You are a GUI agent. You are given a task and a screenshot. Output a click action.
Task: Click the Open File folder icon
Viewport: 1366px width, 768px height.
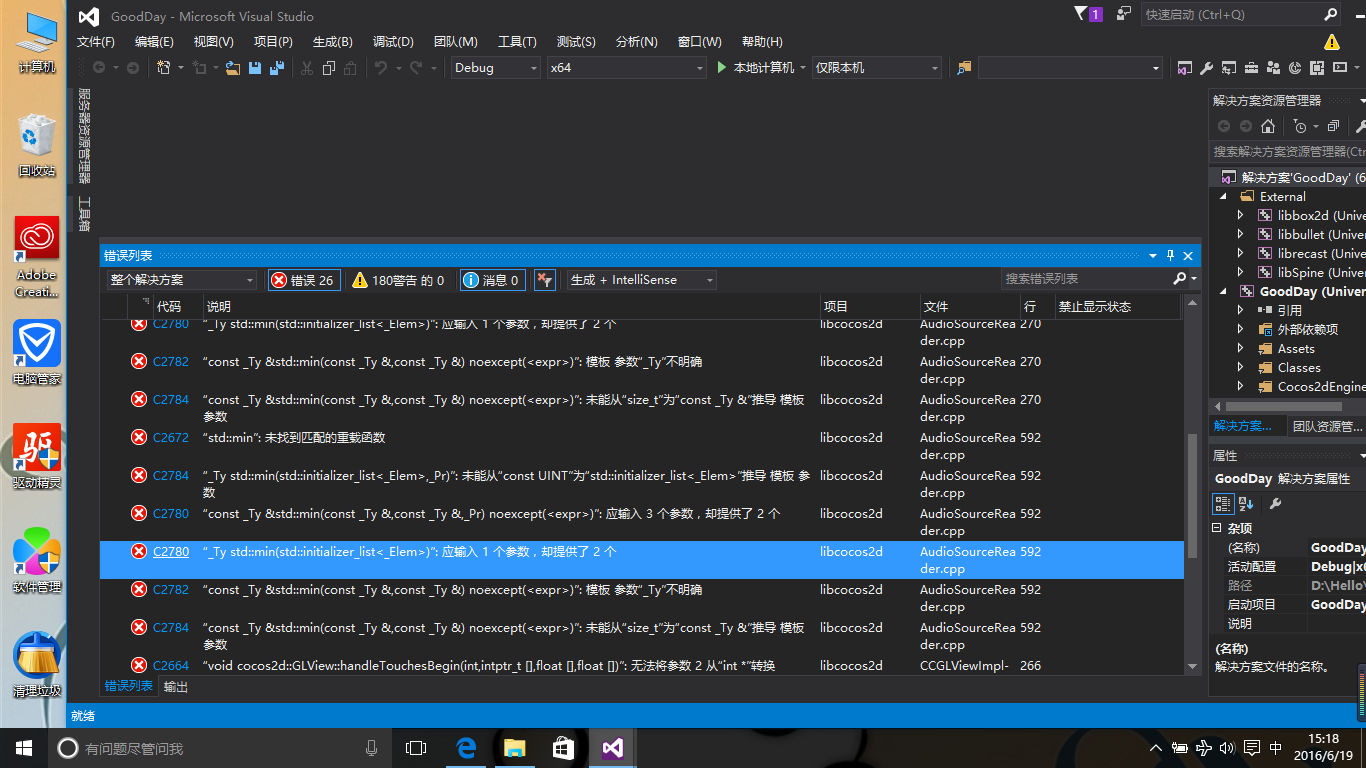point(233,68)
